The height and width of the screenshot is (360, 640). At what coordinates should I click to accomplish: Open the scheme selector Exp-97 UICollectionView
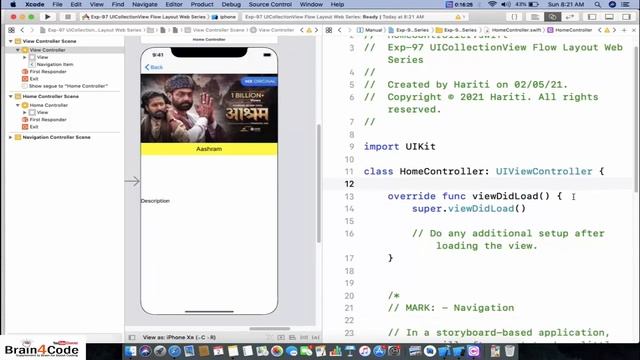[144, 17]
